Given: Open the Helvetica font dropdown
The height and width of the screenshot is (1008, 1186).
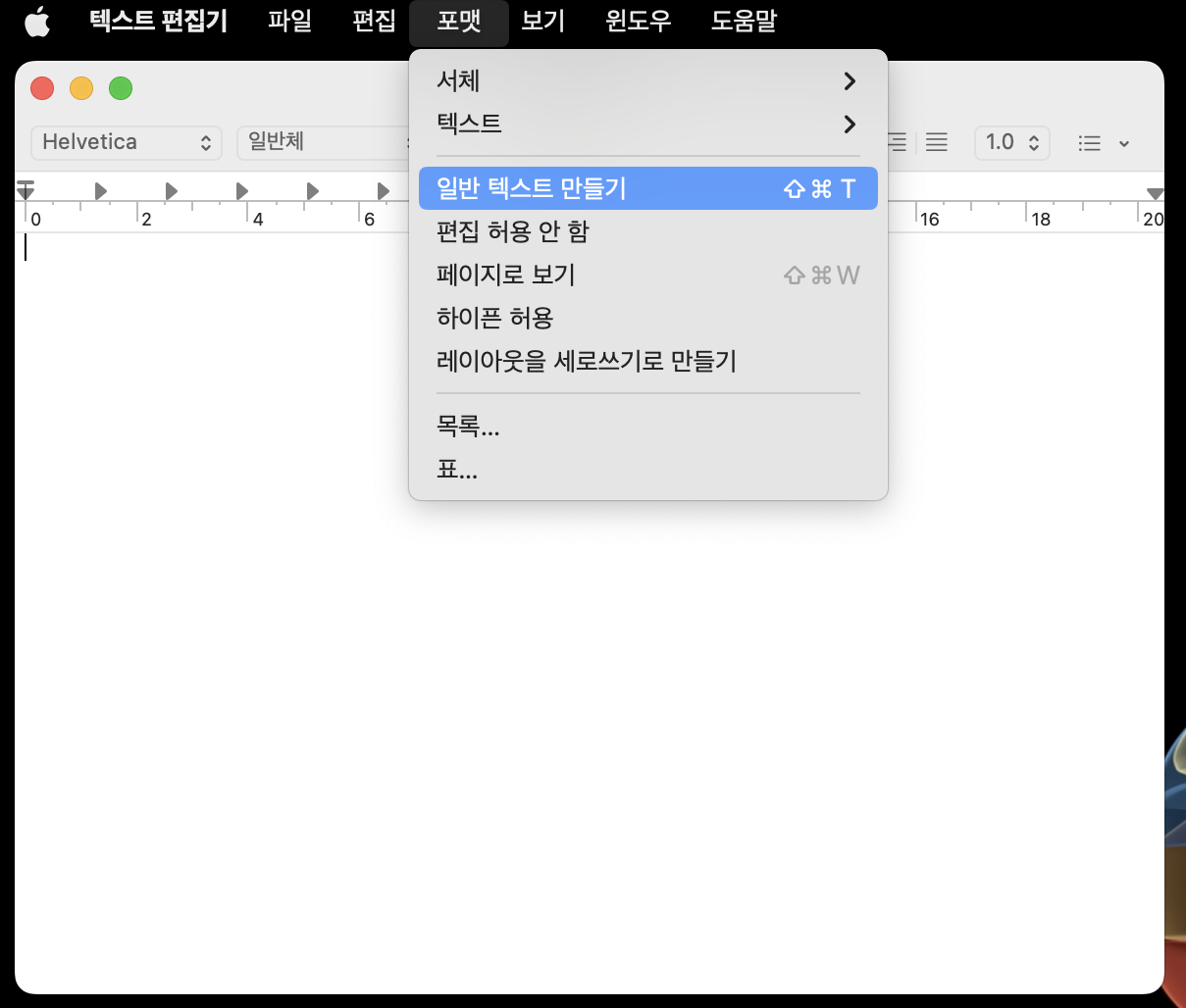Looking at the screenshot, I should pos(126,142).
